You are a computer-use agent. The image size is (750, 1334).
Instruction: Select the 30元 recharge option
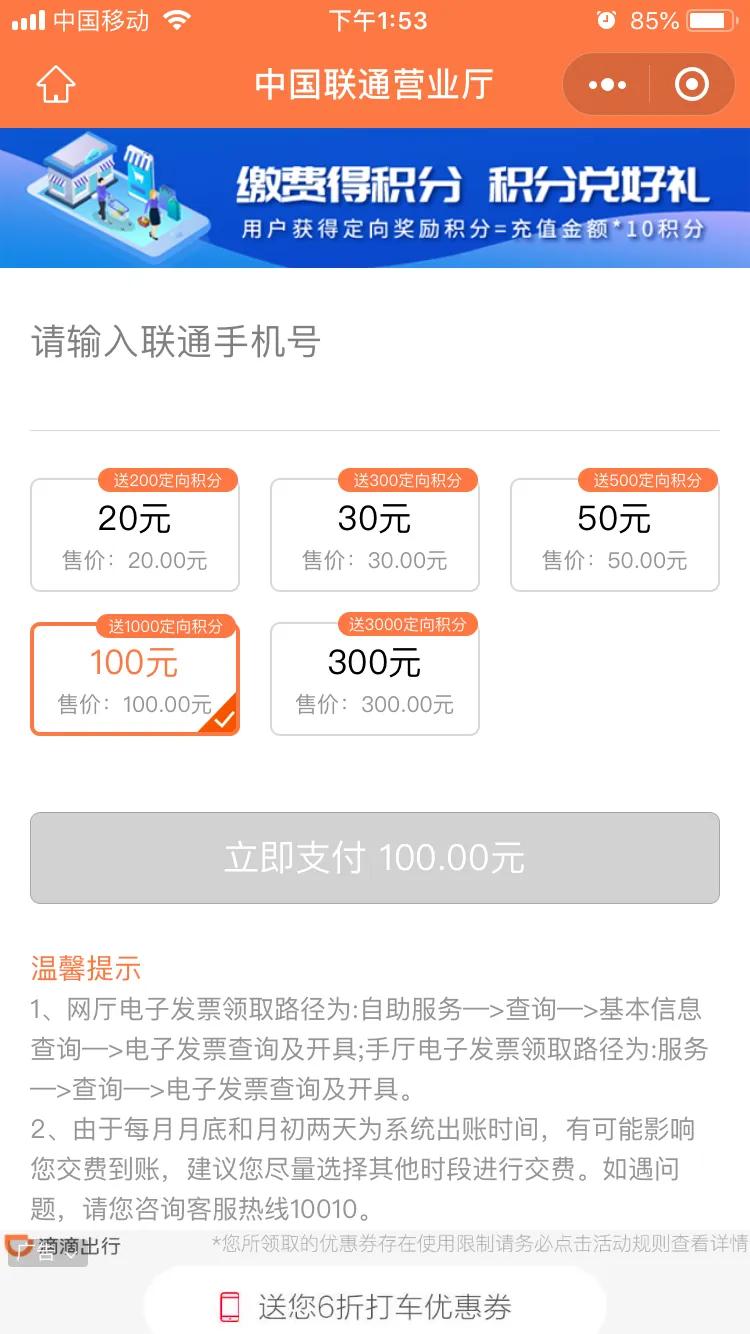point(375,533)
